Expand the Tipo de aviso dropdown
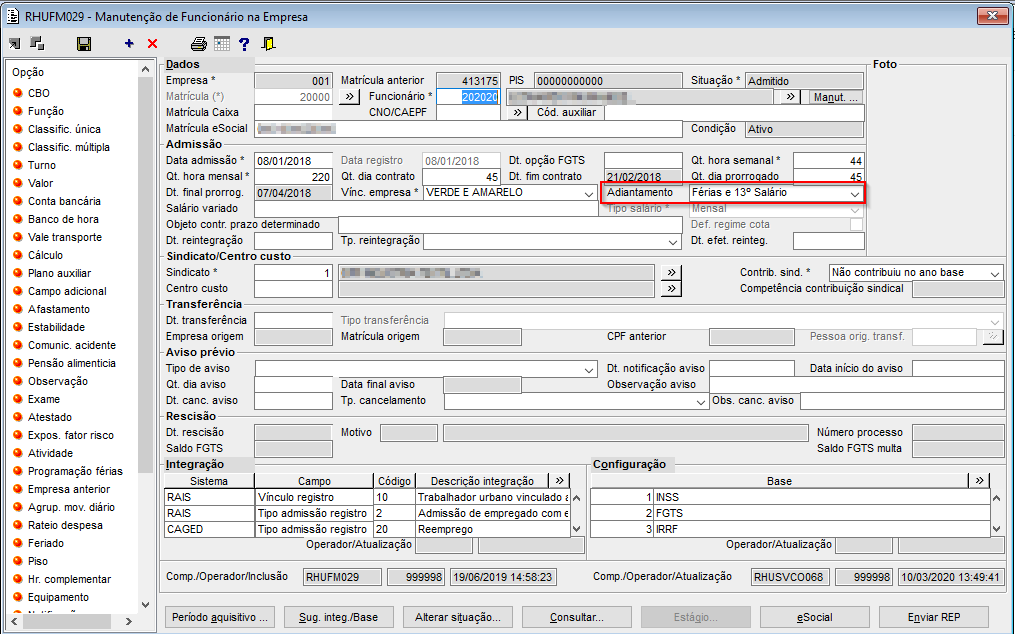This screenshot has height=634, width=1015. pyautogui.click(x=588, y=369)
